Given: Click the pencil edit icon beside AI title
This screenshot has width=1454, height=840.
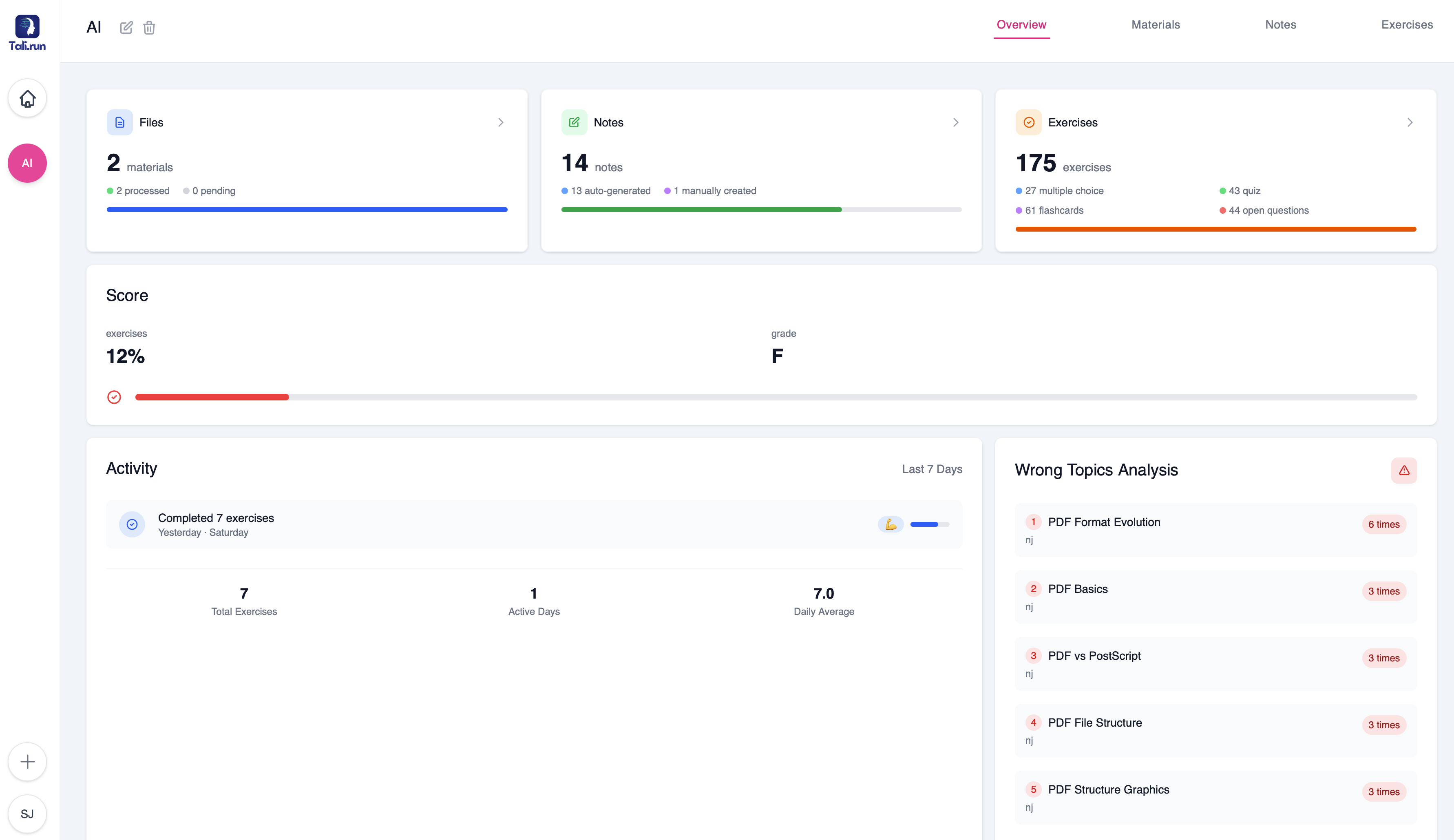Looking at the screenshot, I should pos(126,27).
